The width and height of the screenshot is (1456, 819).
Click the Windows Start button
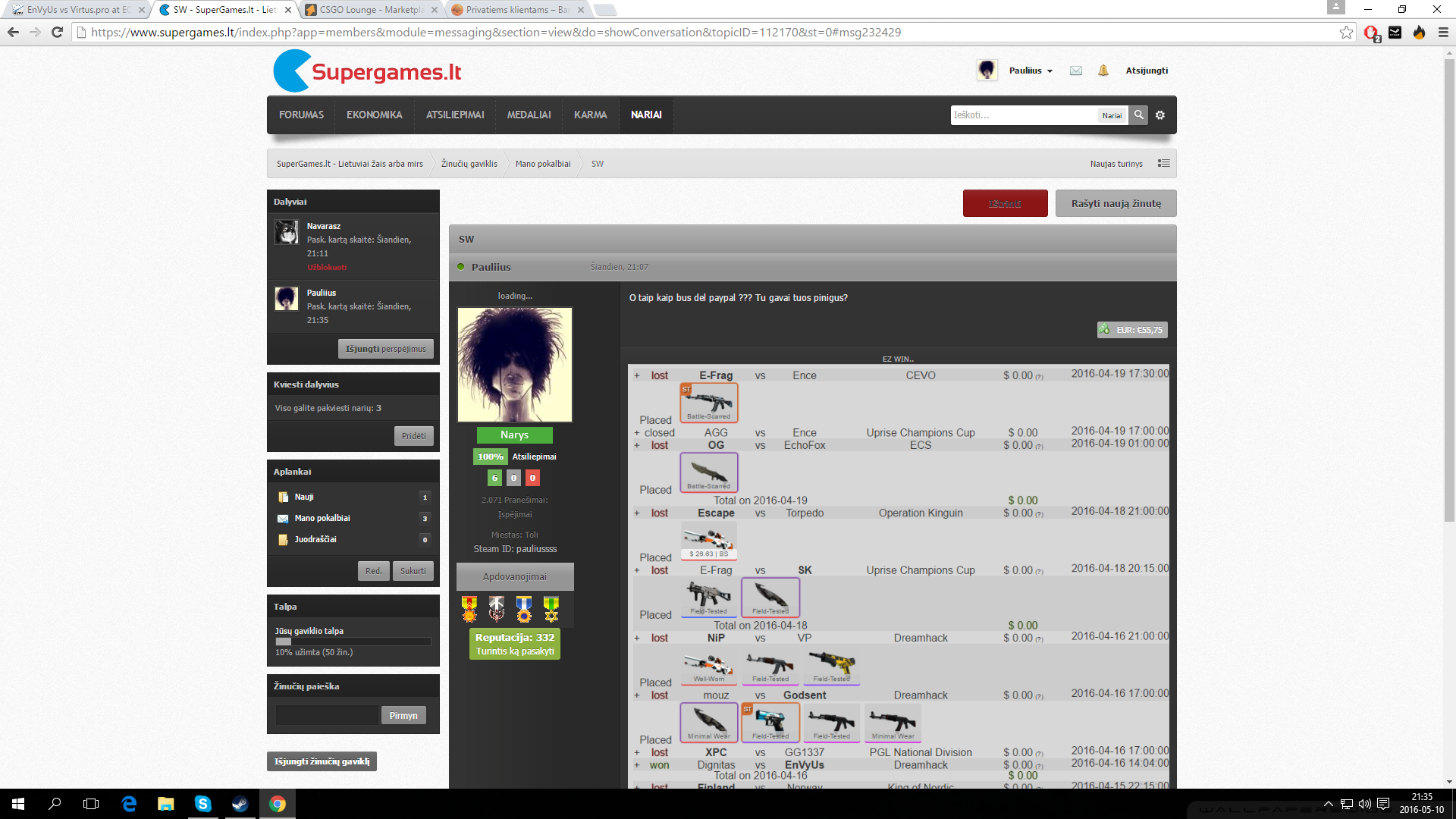[x=18, y=804]
